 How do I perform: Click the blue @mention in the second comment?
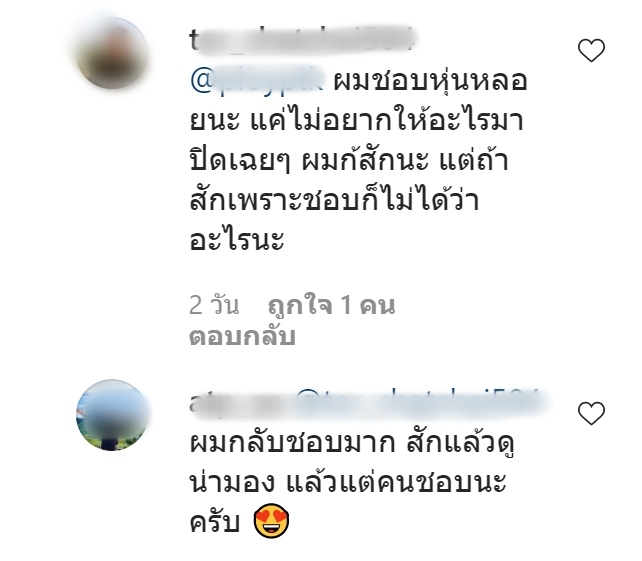point(418,402)
